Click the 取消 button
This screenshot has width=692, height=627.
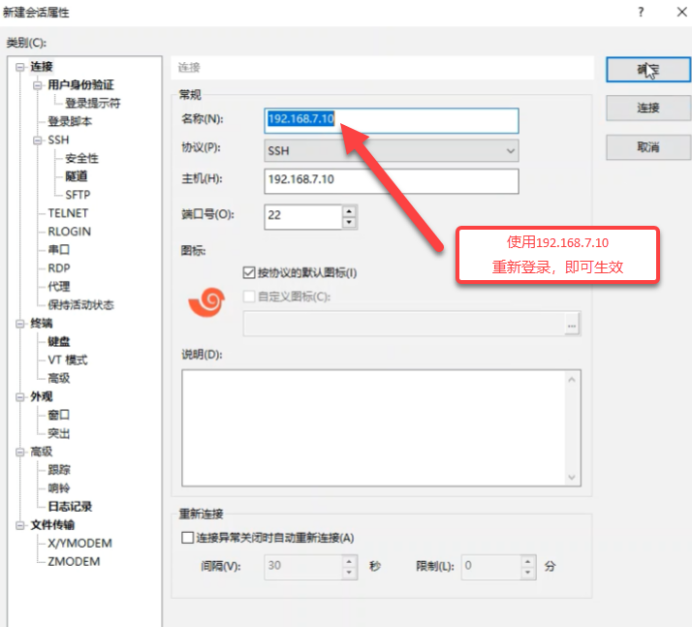click(647, 147)
